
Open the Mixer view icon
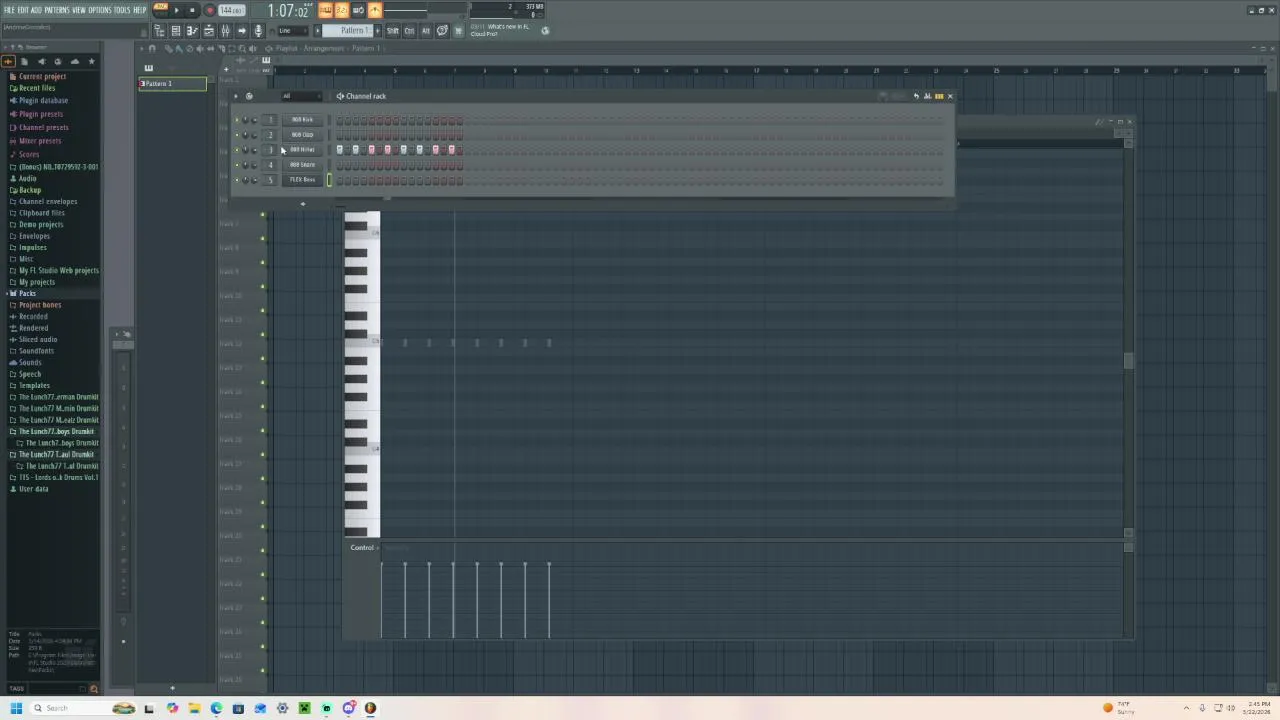click(x=225, y=30)
